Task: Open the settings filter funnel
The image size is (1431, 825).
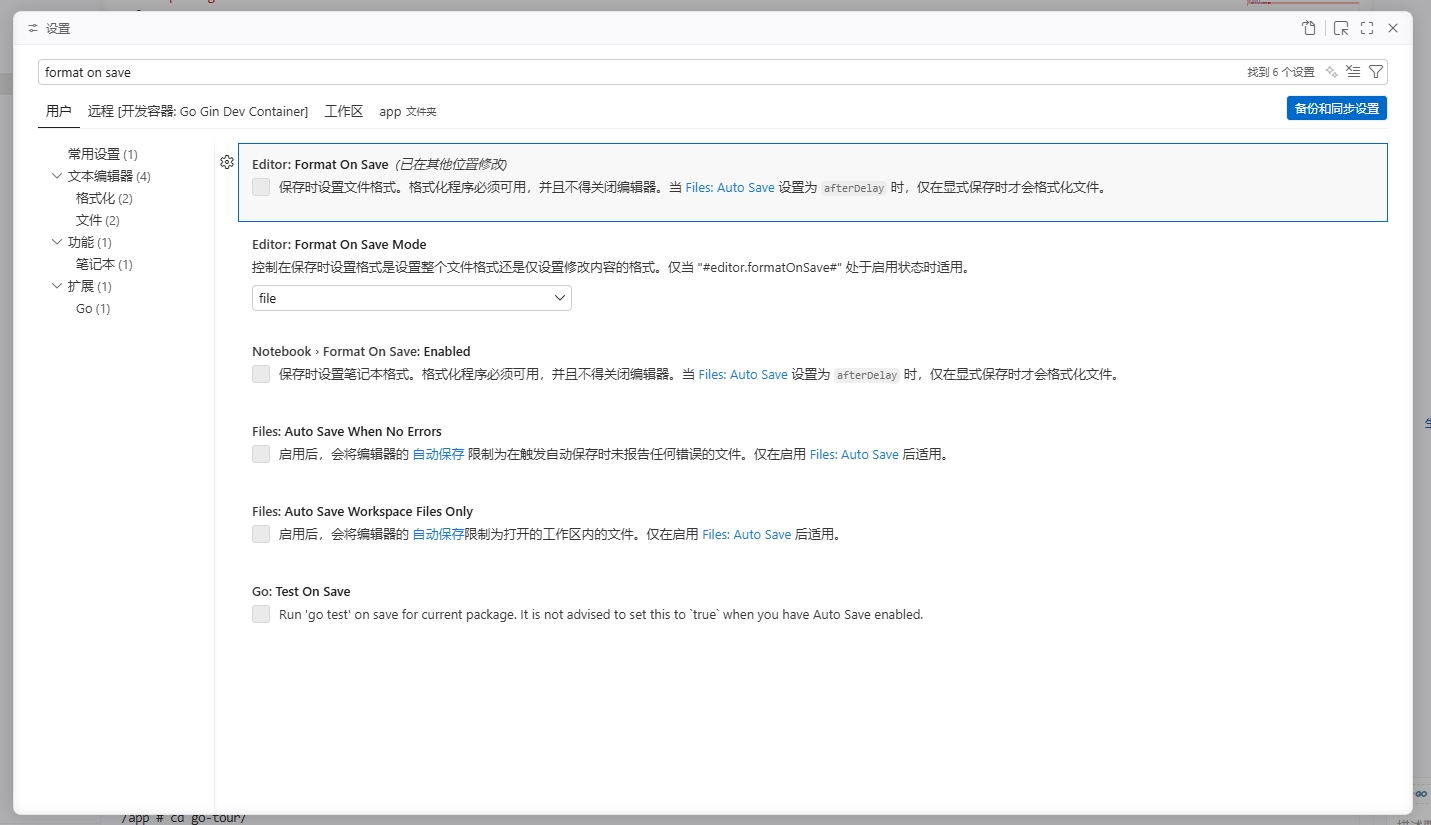Action: point(1376,72)
